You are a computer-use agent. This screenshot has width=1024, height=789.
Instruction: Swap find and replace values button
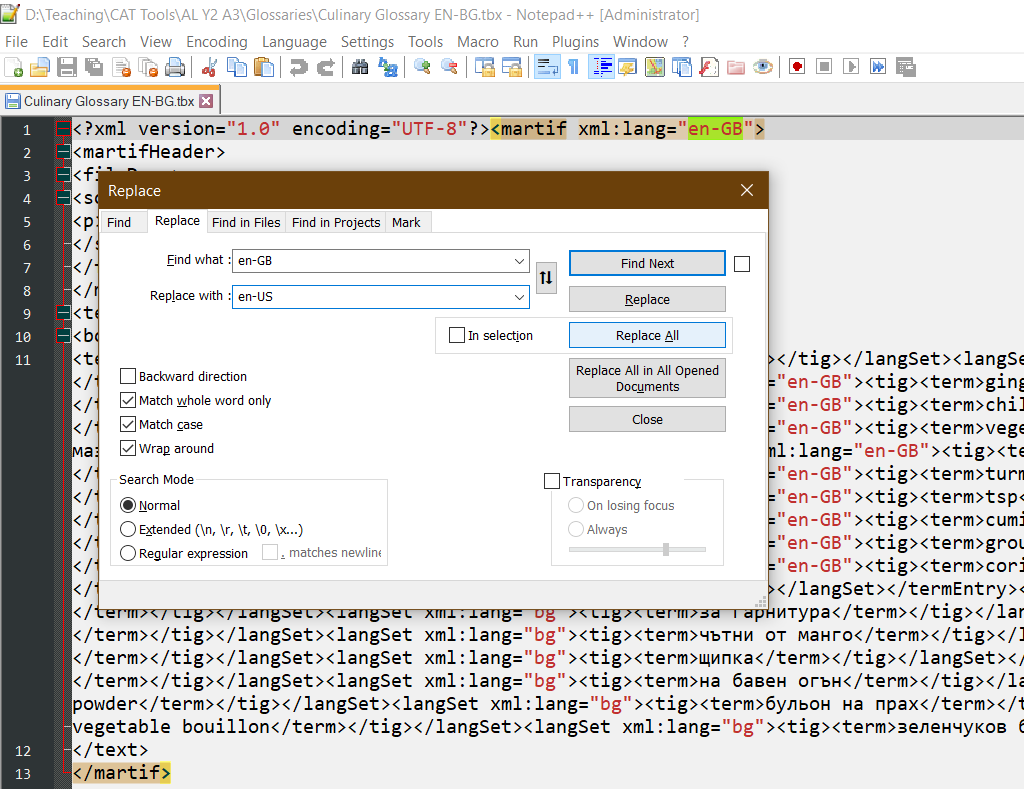tap(546, 278)
